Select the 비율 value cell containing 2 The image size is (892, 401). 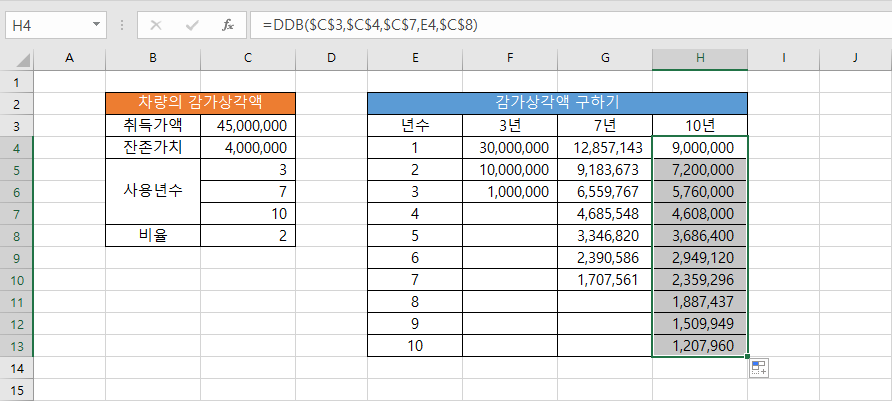tap(248, 236)
